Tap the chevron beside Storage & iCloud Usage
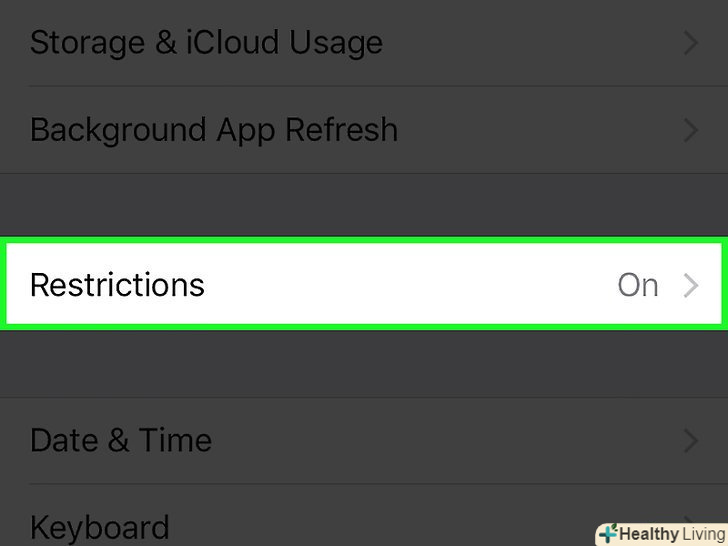Image resolution: width=728 pixels, height=546 pixels. click(690, 43)
